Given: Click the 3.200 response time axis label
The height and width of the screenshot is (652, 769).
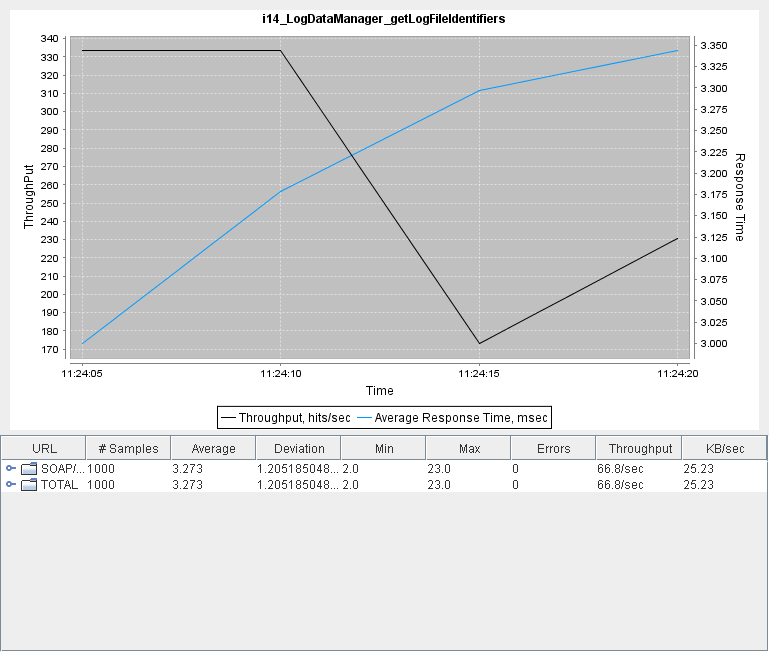Looking at the screenshot, I should point(714,173).
